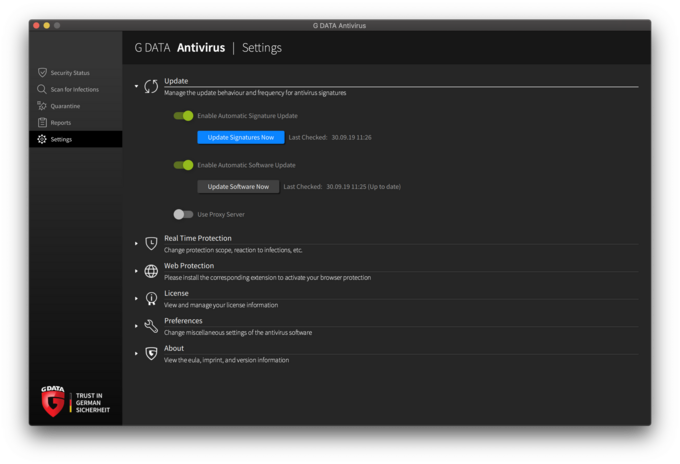Screen dimensions: 680x464
Task: Click the Update section refresh arrows icon
Action: click(x=151, y=87)
